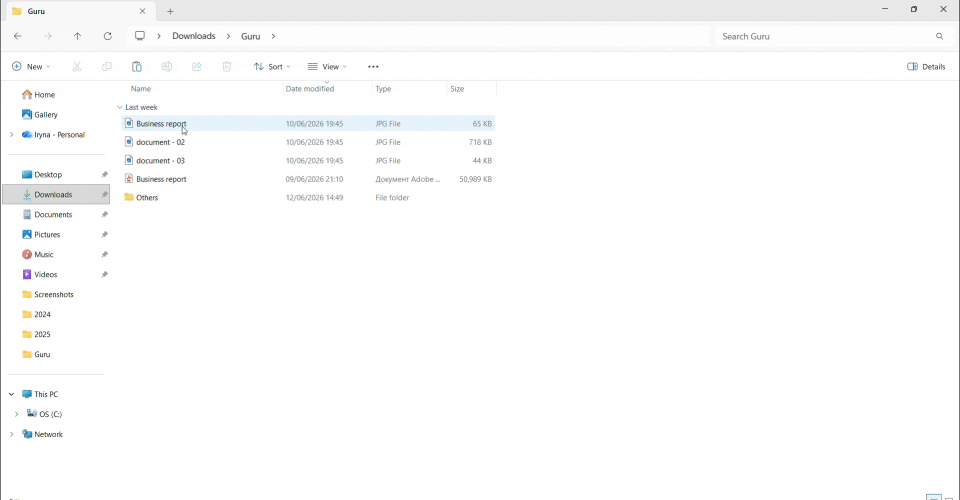Toggle the Details pane button
This screenshot has height=500, width=960.
926,67
